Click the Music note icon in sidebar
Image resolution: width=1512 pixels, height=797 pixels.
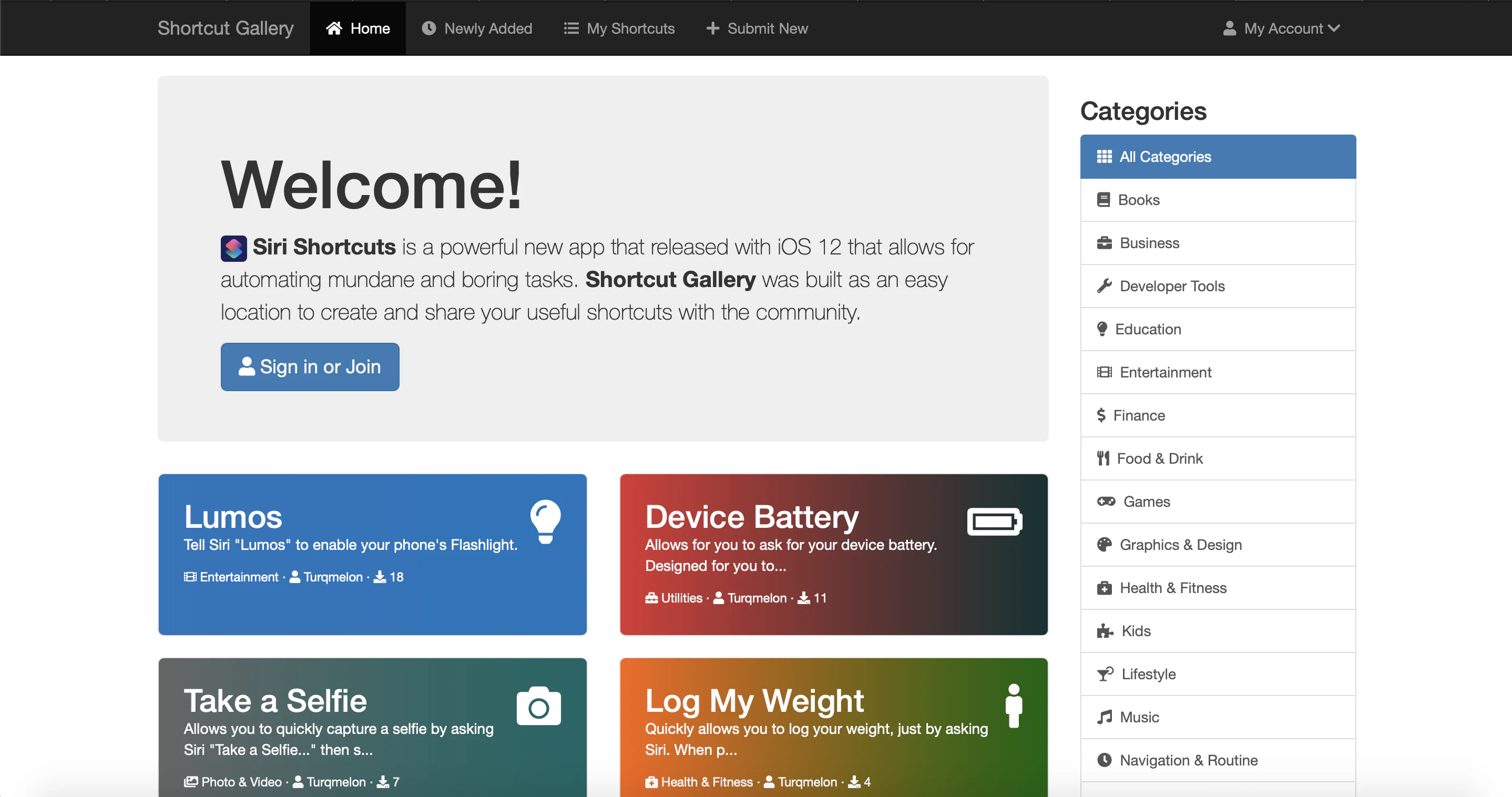pos(1105,717)
